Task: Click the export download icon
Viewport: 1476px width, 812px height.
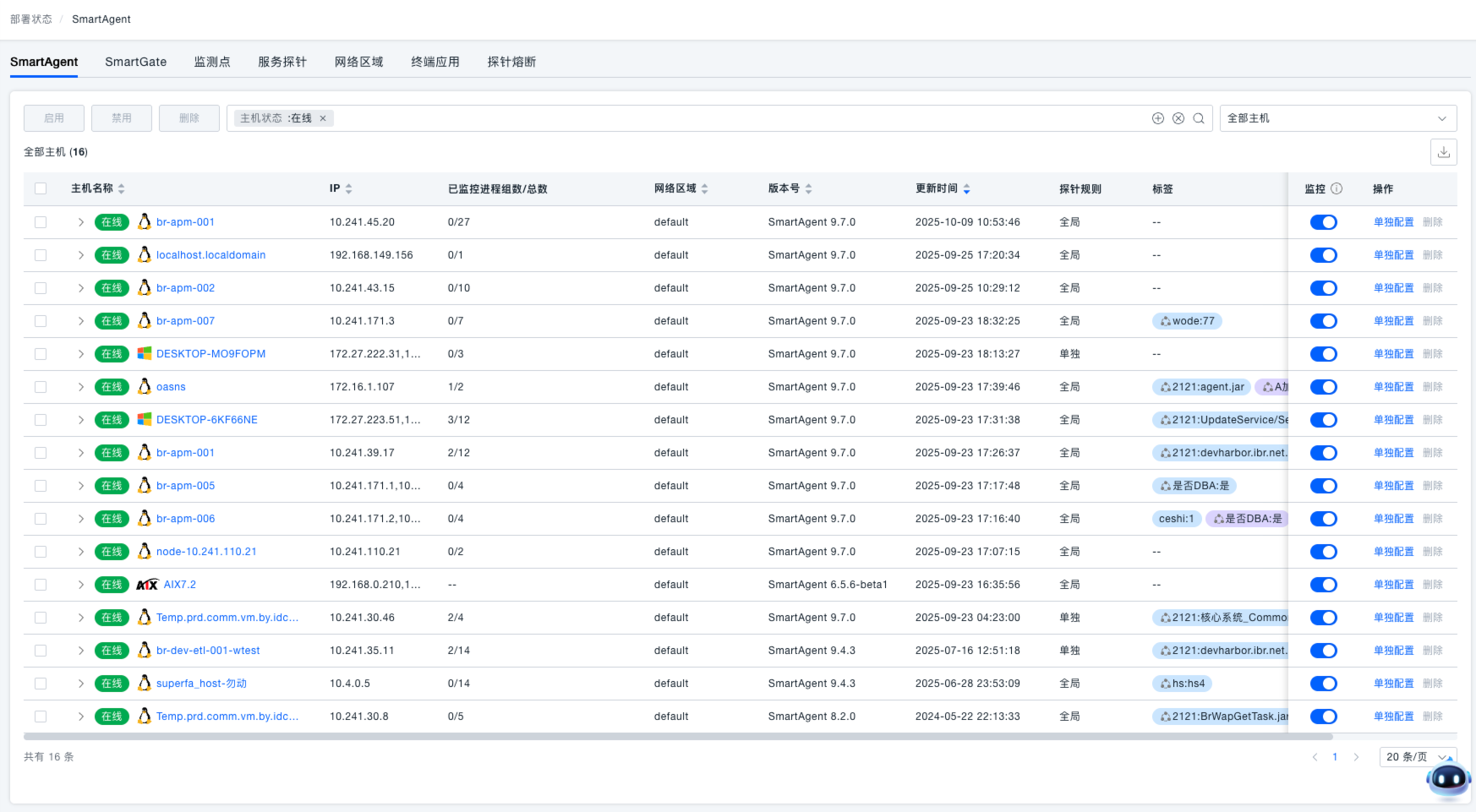Action: 1444,152
